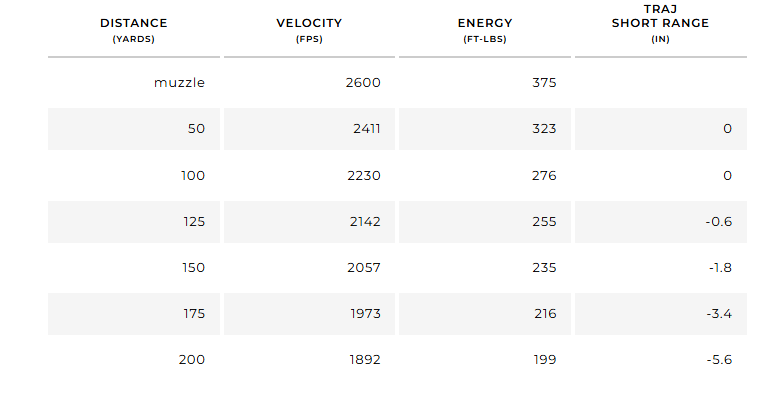Click trajectory value -1.8

point(720,267)
